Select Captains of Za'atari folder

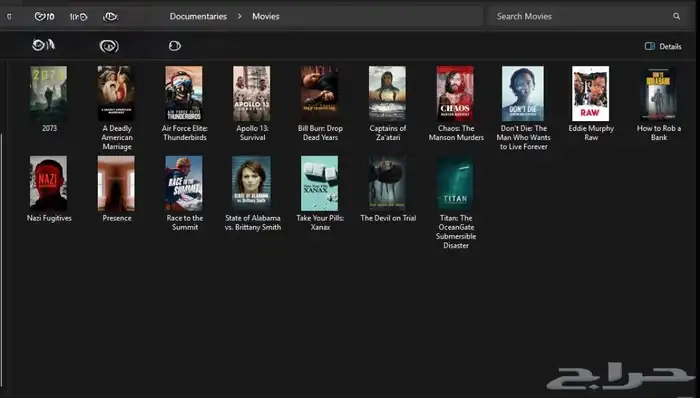click(x=388, y=94)
